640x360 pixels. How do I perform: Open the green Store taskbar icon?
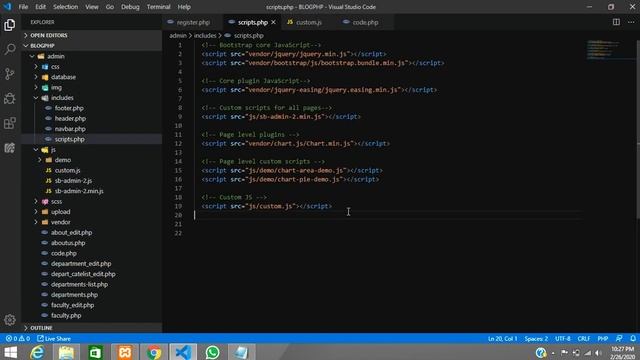click(x=96, y=352)
